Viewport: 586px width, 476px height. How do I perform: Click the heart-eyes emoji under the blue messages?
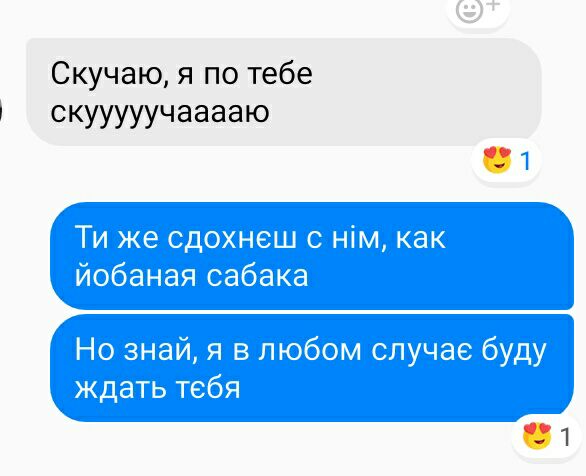[x=537, y=436]
